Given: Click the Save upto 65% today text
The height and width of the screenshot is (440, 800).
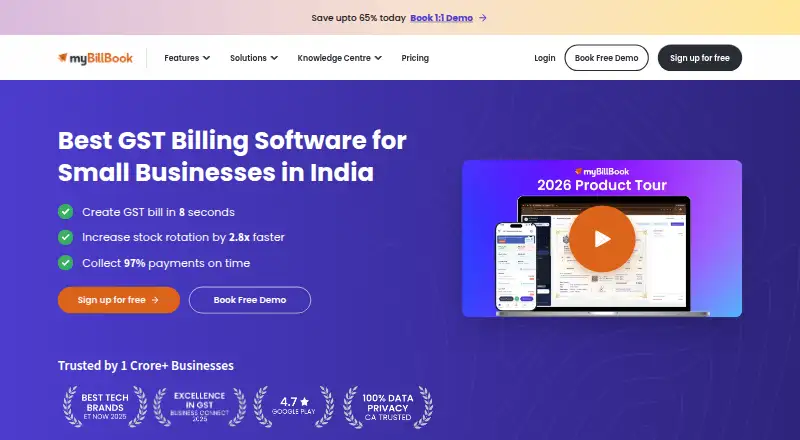Looking at the screenshot, I should click(358, 18).
